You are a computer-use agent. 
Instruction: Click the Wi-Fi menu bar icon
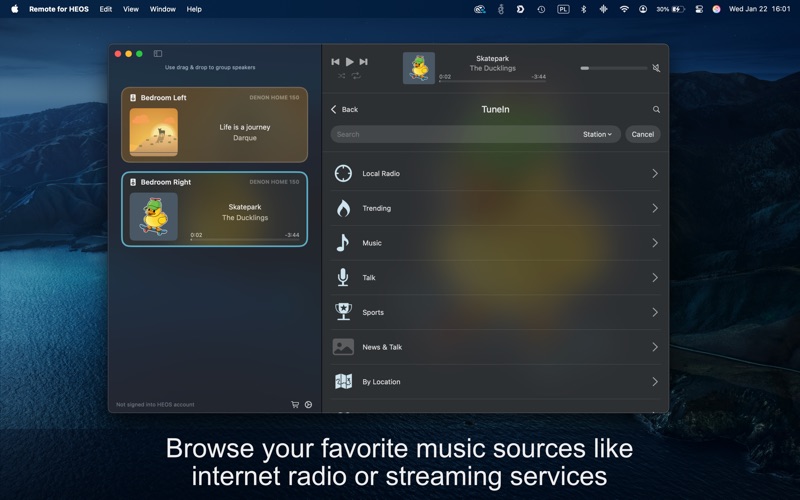(x=624, y=9)
